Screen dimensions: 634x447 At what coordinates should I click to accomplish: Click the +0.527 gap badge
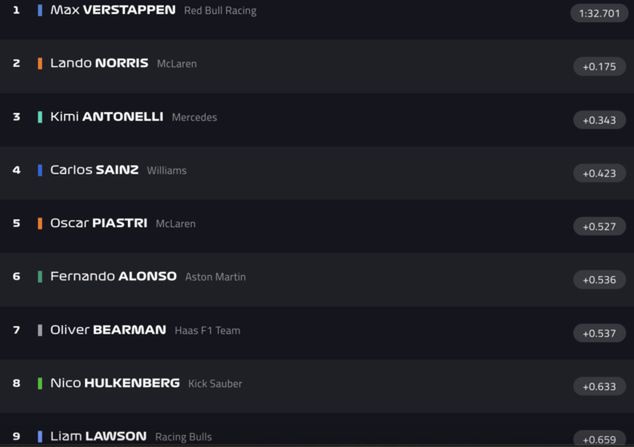click(599, 226)
